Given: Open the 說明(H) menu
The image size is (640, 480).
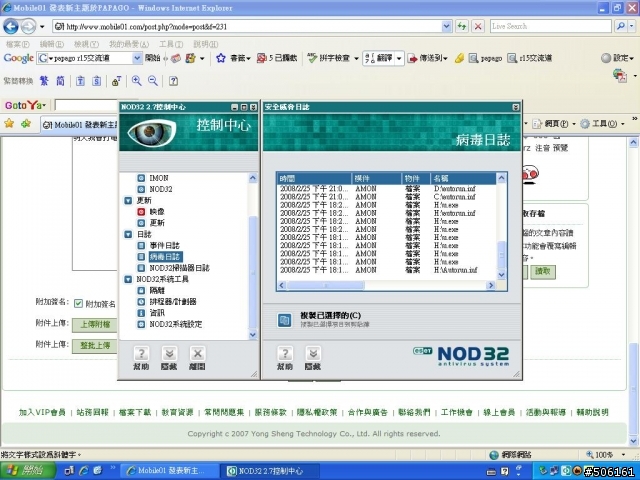Looking at the screenshot, I should click(205, 44).
